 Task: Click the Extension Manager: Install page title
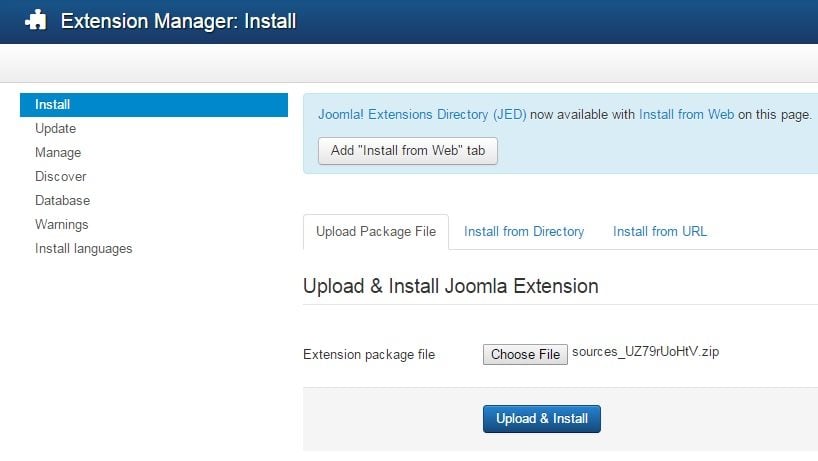178,21
